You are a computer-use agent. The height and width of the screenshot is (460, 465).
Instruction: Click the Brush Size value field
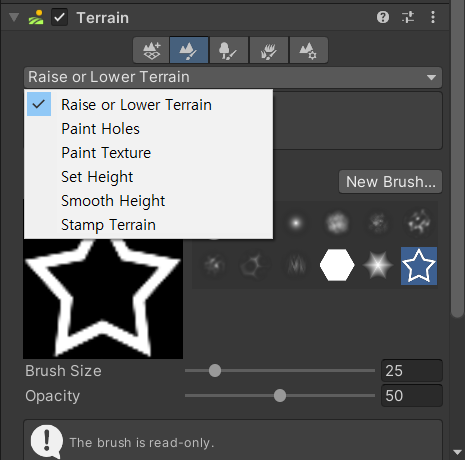[412, 371]
